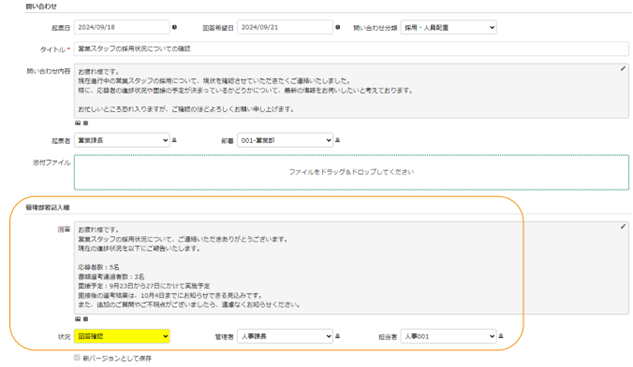Click the person icon next to 担当者 dropdown
Image resolution: width=633 pixels, height=367 pixels.
[x=501, y=336]
